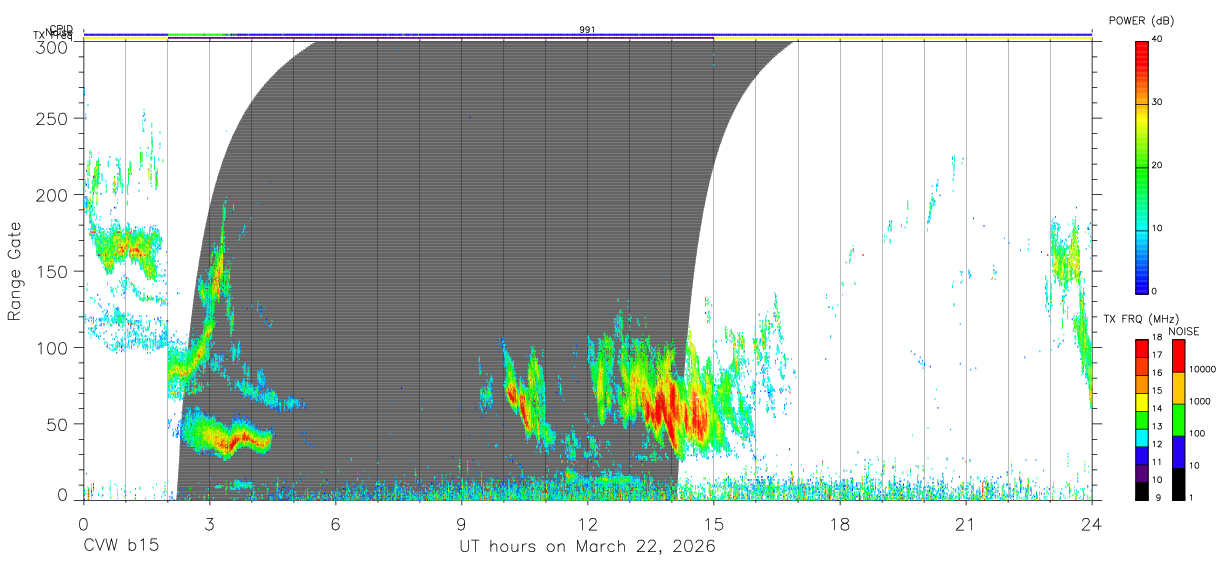
Task: Click the '21' hour tick on time axis
Action: coord(965,523)
